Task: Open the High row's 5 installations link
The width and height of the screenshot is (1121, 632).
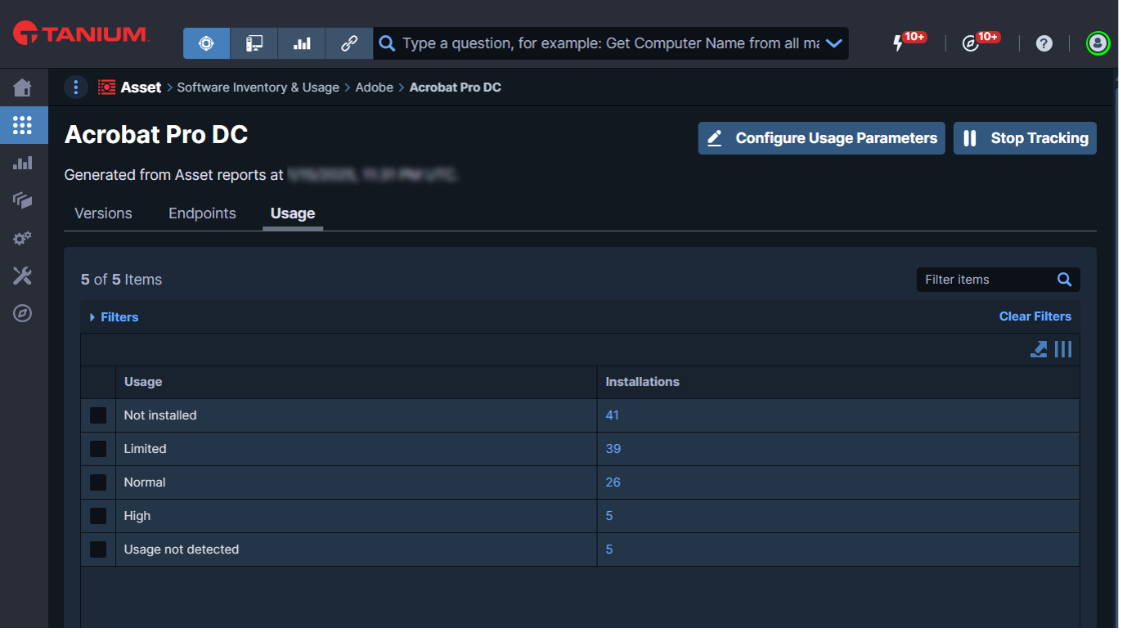Action: point(609,515)
